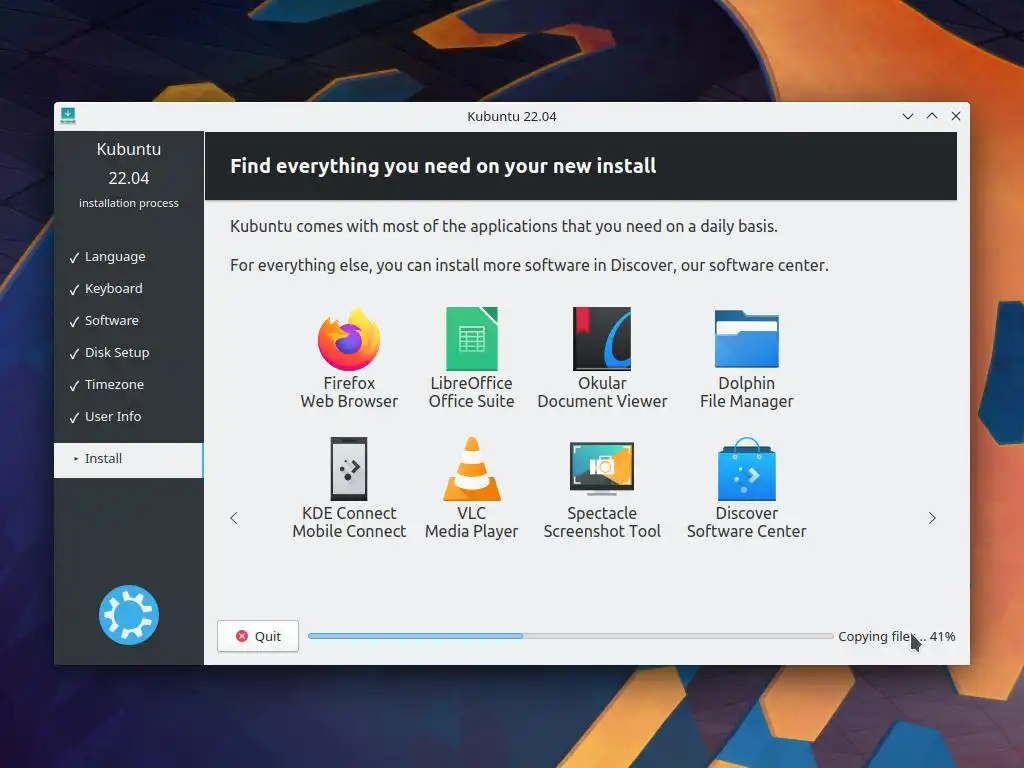Select the Dolphin File Manager folder icon

(x=746, y=339)
